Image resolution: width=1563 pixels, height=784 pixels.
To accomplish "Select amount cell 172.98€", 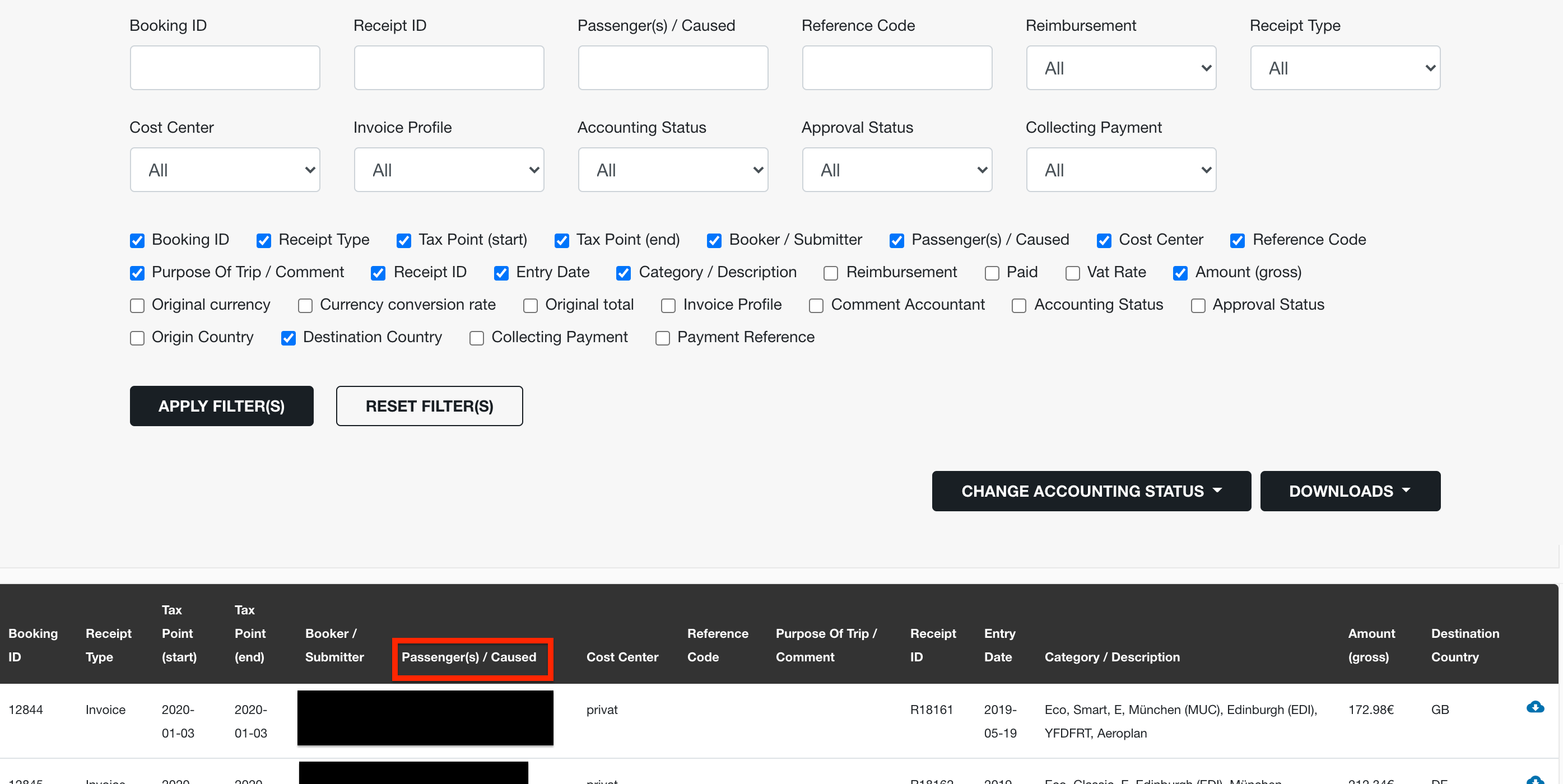I will 1371,710.
